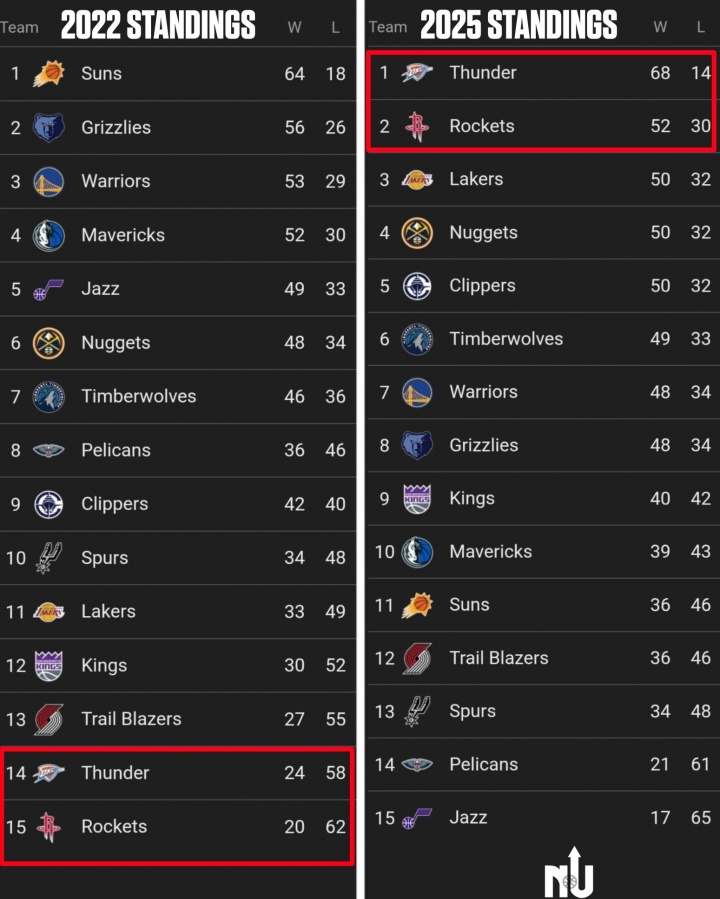Click the Suns logo in 2022 standings
The height and width of the screenshot is (899, 720).
tap(48, 74)
